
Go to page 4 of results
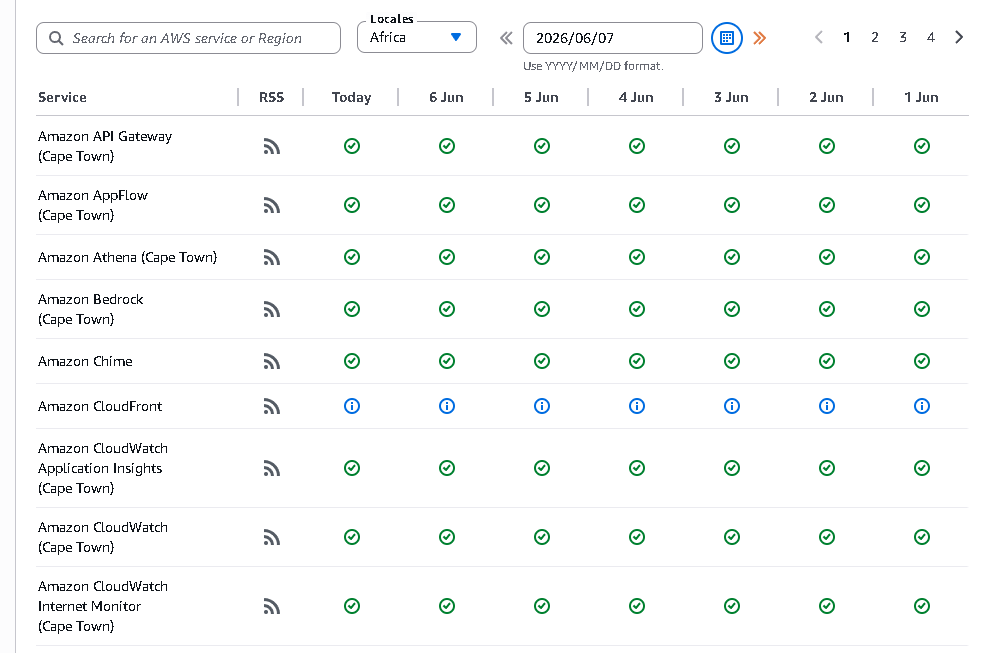click(x=930, y=37)
